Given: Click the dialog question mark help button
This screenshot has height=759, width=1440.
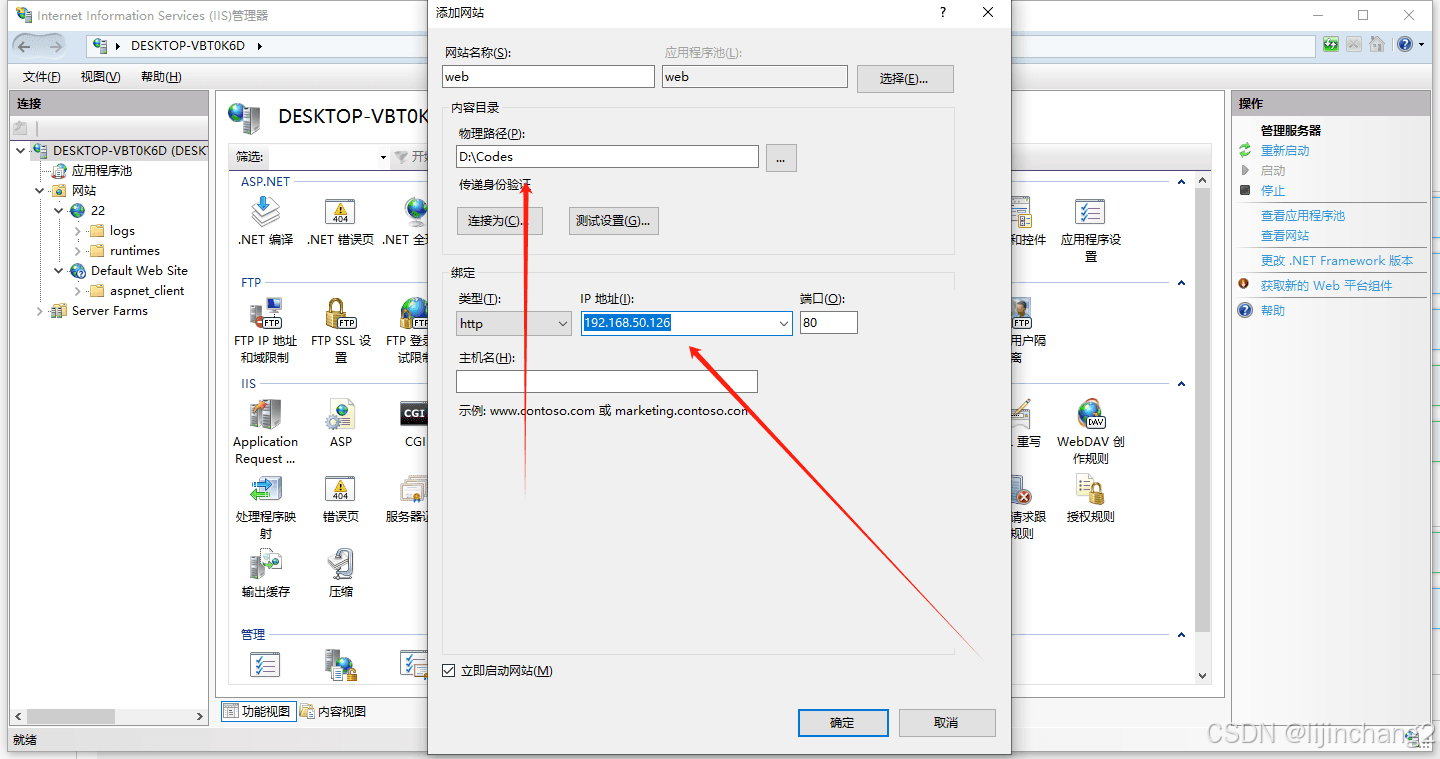Looking at the screenshot, I should click(942, 12).
